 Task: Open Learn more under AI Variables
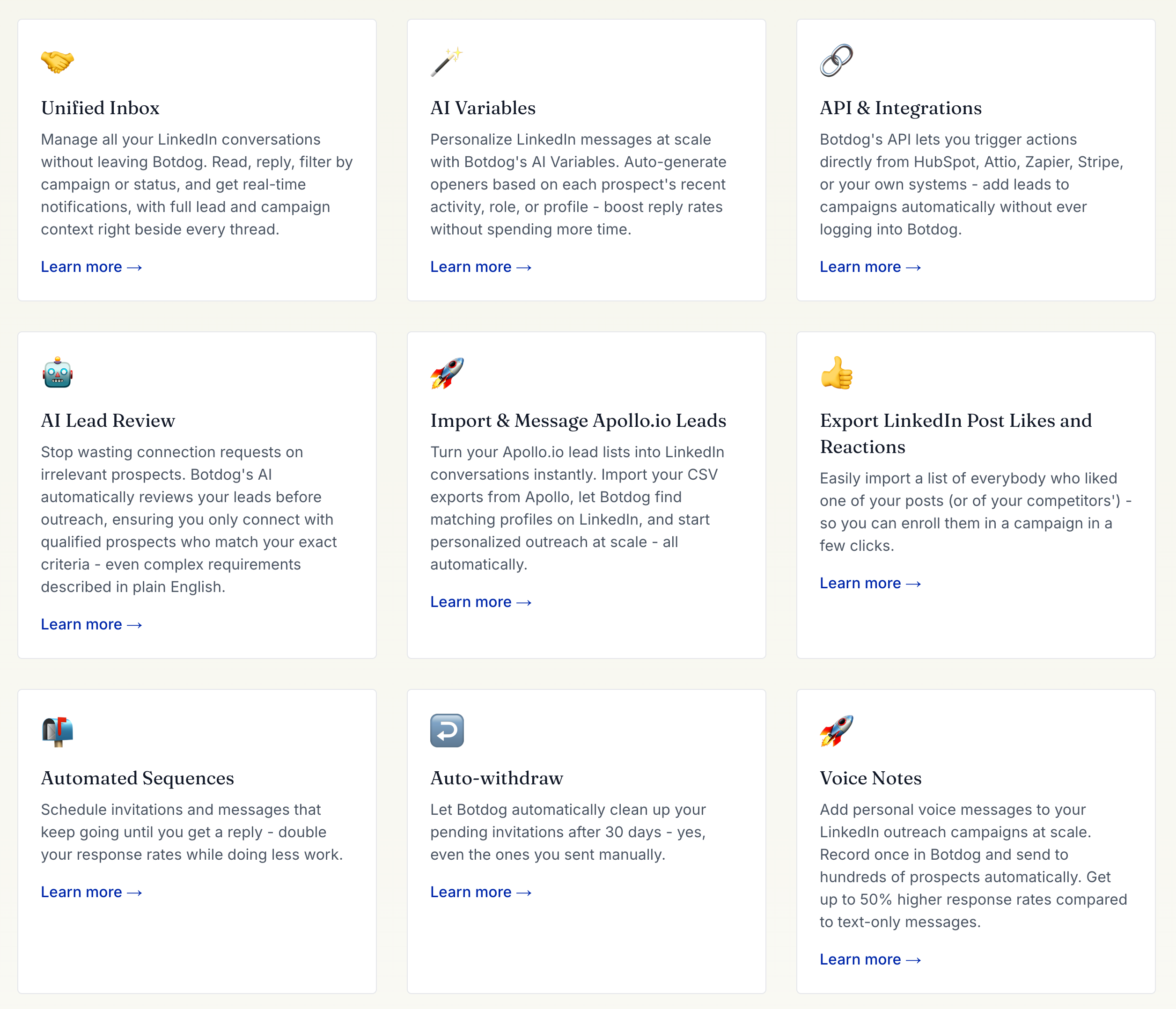pyautogui.click(x=481, y=267)
